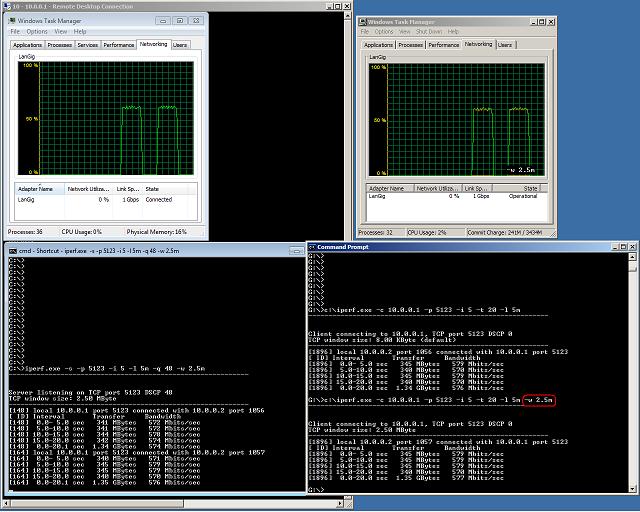Open File menu in right Task Manager
640x512 pixels.
pyautogui.click(x=365, y=31)
